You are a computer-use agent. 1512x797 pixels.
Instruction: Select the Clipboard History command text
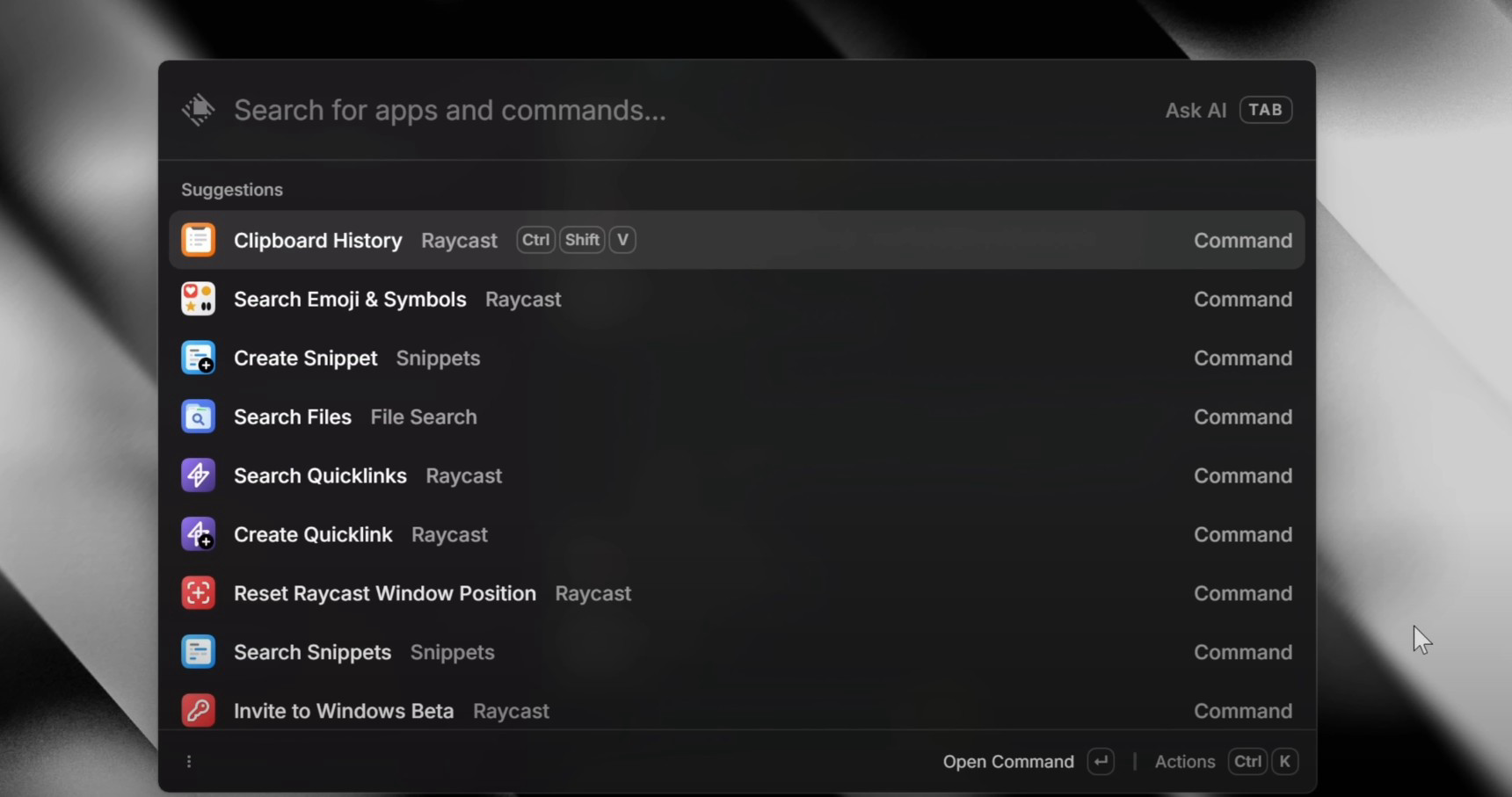click(317, 240)
